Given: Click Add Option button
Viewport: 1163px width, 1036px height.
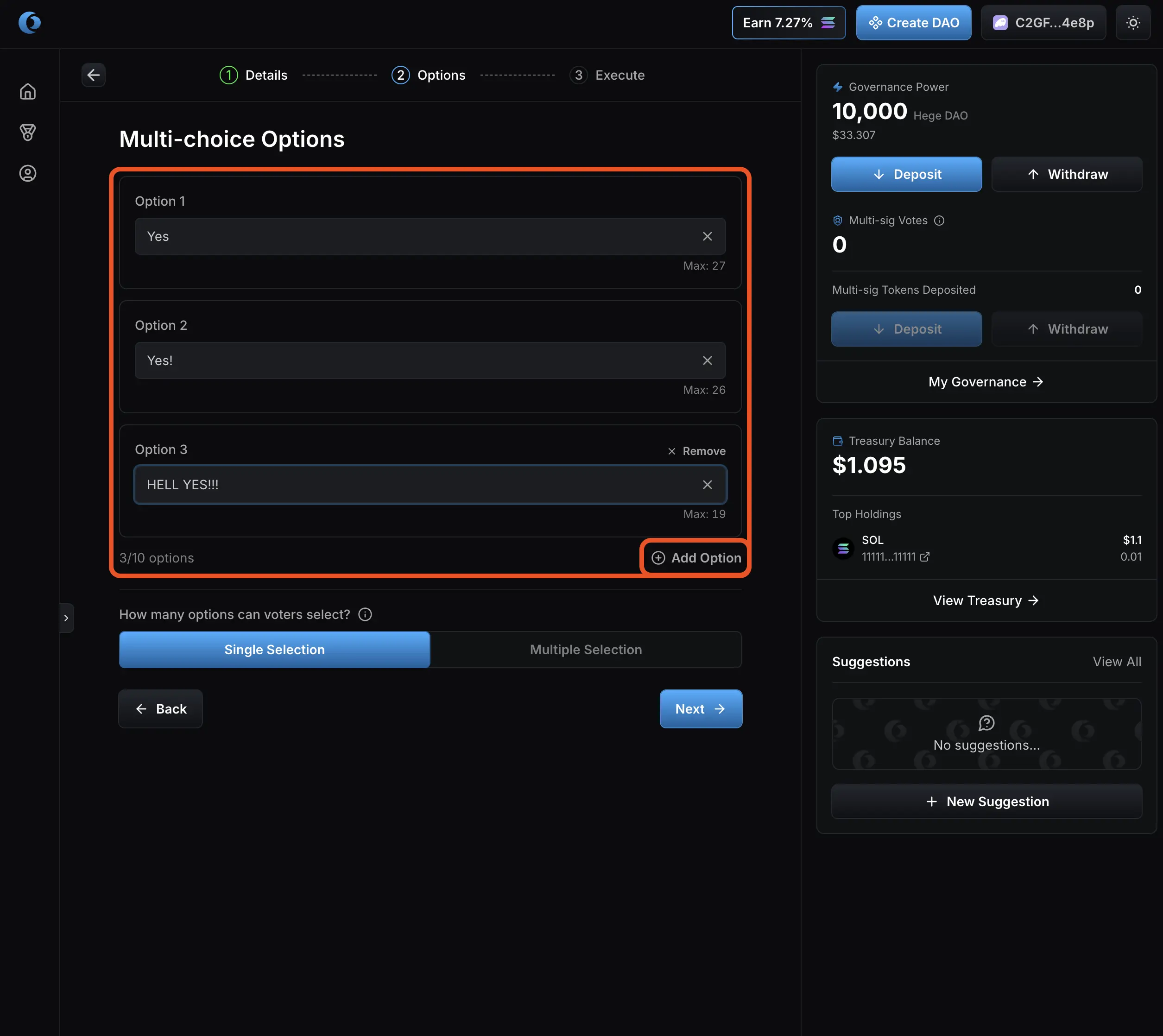Looking at the screenshot, I should click(x=696, y=558).
